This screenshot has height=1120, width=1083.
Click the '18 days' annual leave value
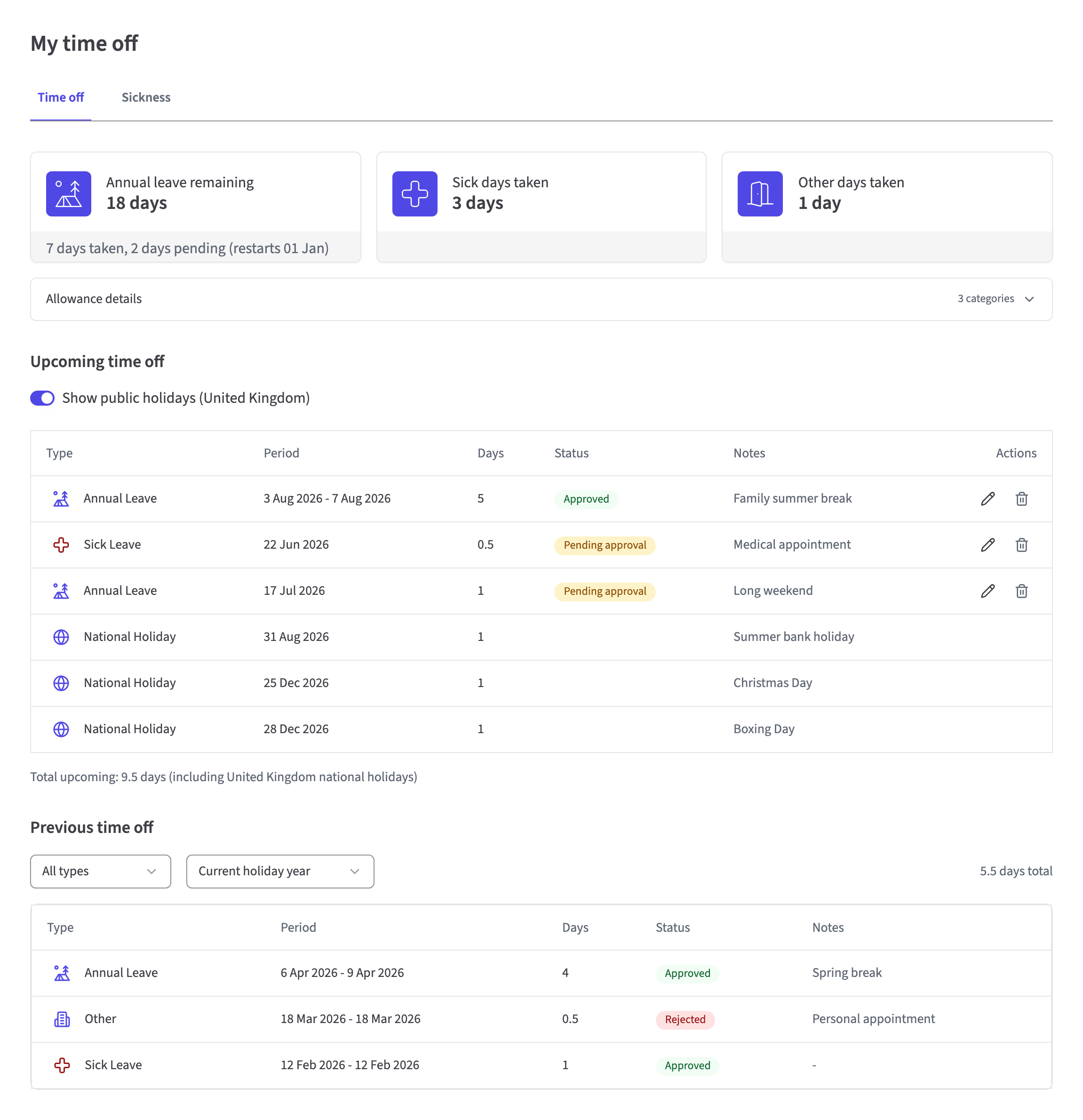pyautogui.click(x=136, y=203)
